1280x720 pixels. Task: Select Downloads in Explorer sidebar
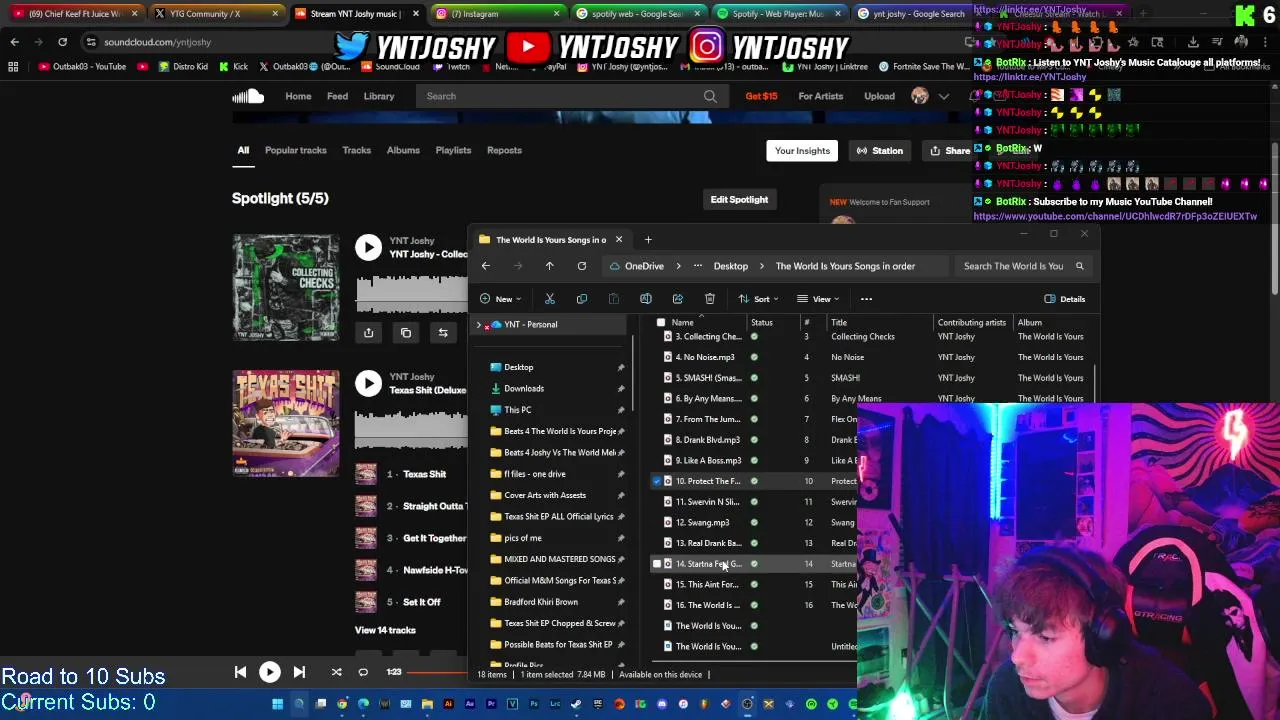(523, 388)
